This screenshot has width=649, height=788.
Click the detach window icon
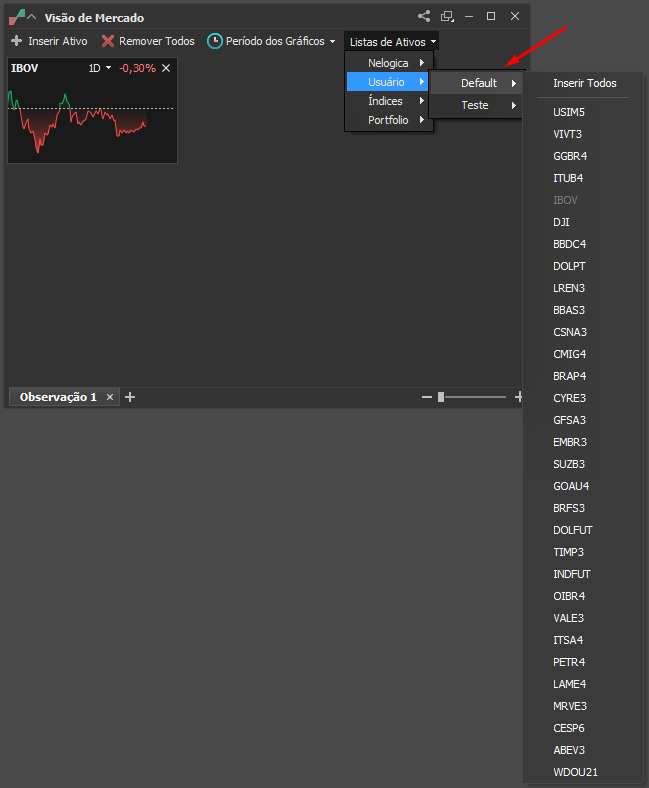pyautogui.click(x=447, y=17)
